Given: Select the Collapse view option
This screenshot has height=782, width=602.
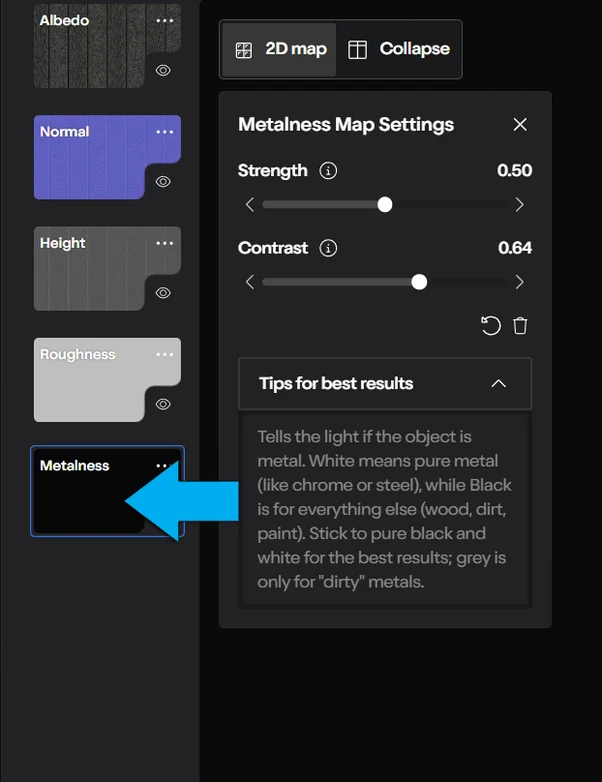Looking at the screenshot, I should click(x=399, y=49).
